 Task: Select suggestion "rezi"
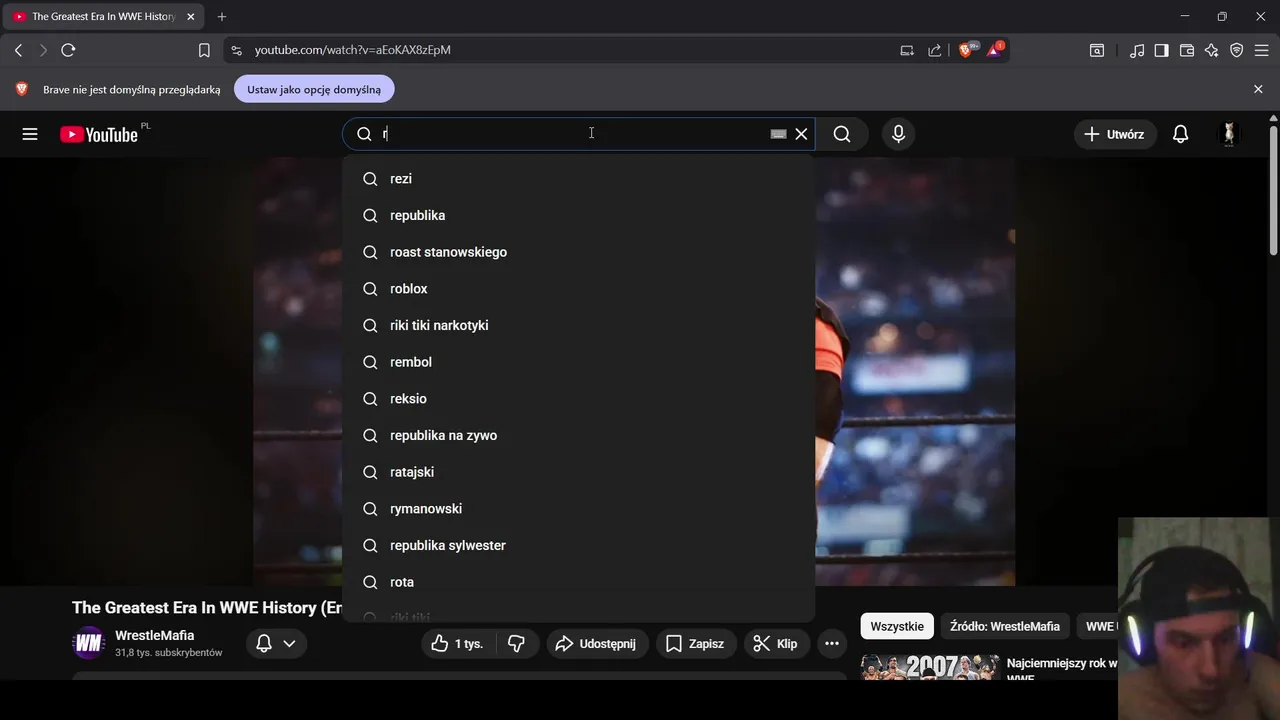pos(579,179)
